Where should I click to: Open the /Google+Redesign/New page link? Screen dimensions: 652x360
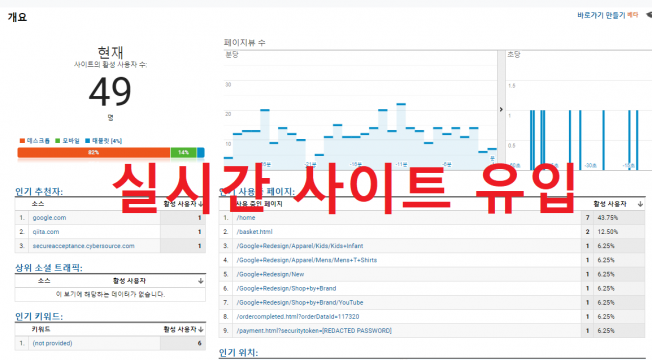click(270, 274)
